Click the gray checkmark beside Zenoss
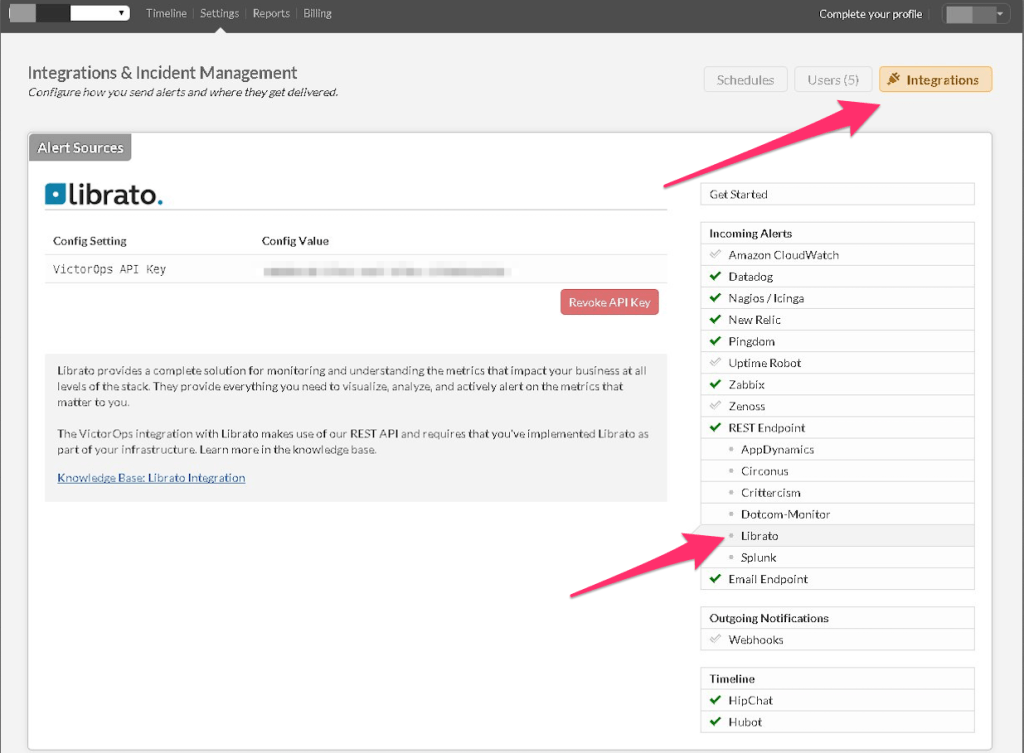This screenshot has height=753, width=1024. [x=715, y=406]
